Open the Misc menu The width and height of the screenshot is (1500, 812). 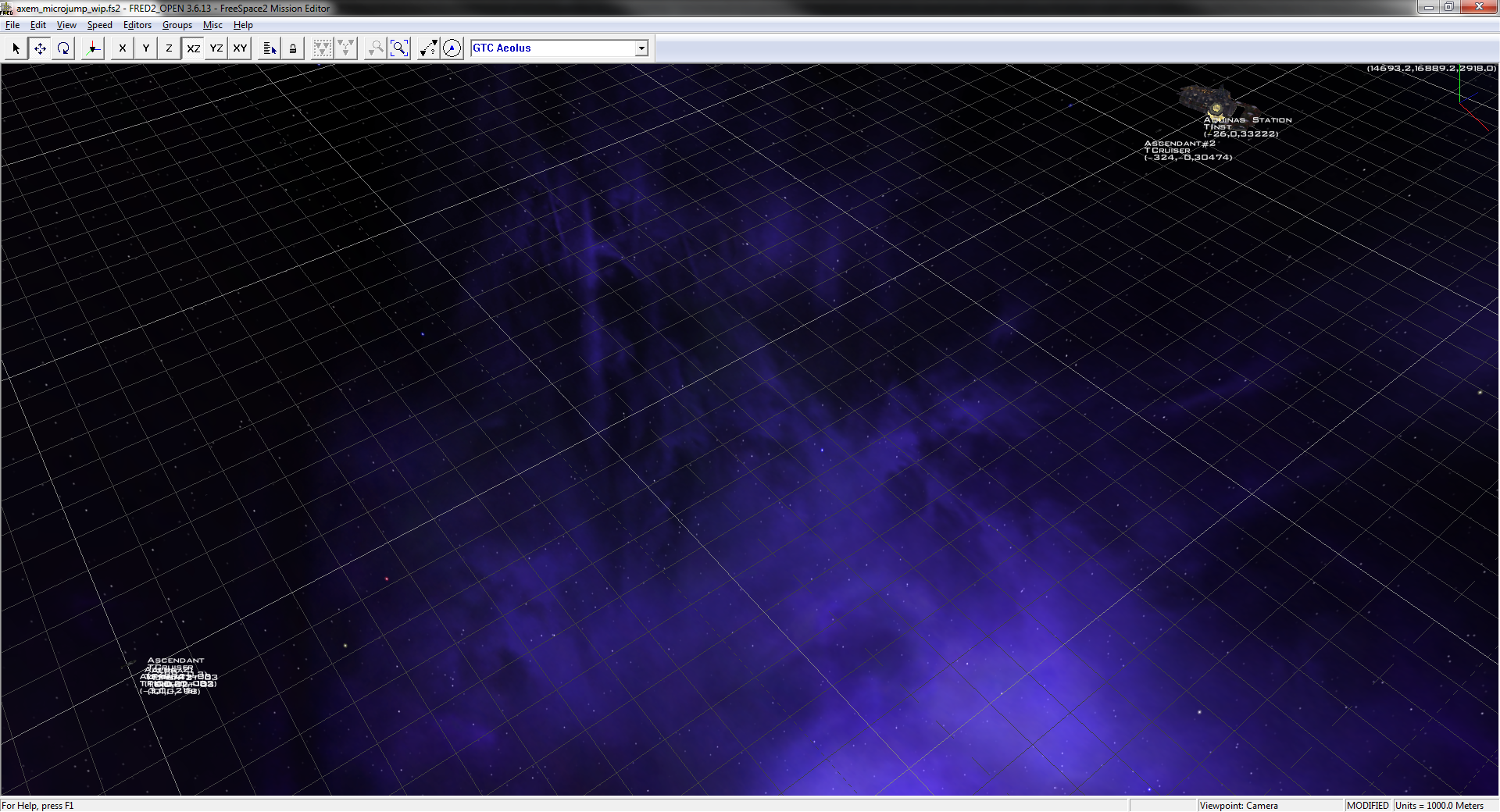point(212,25)
